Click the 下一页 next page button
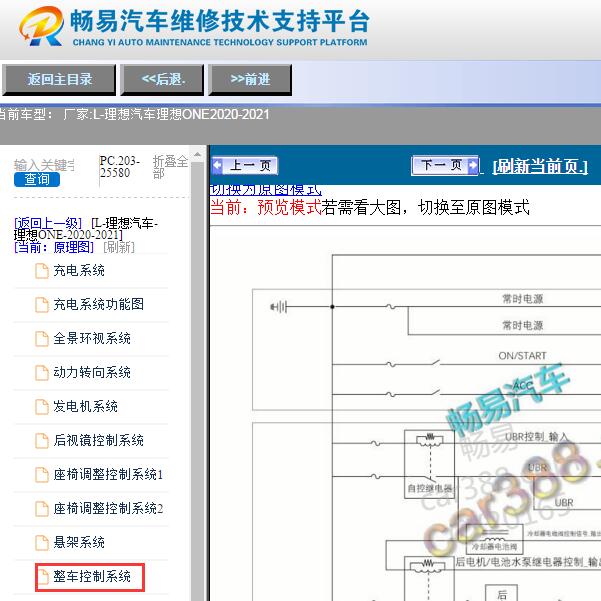Viewport: 601px width, 601px height. point(445,166)
